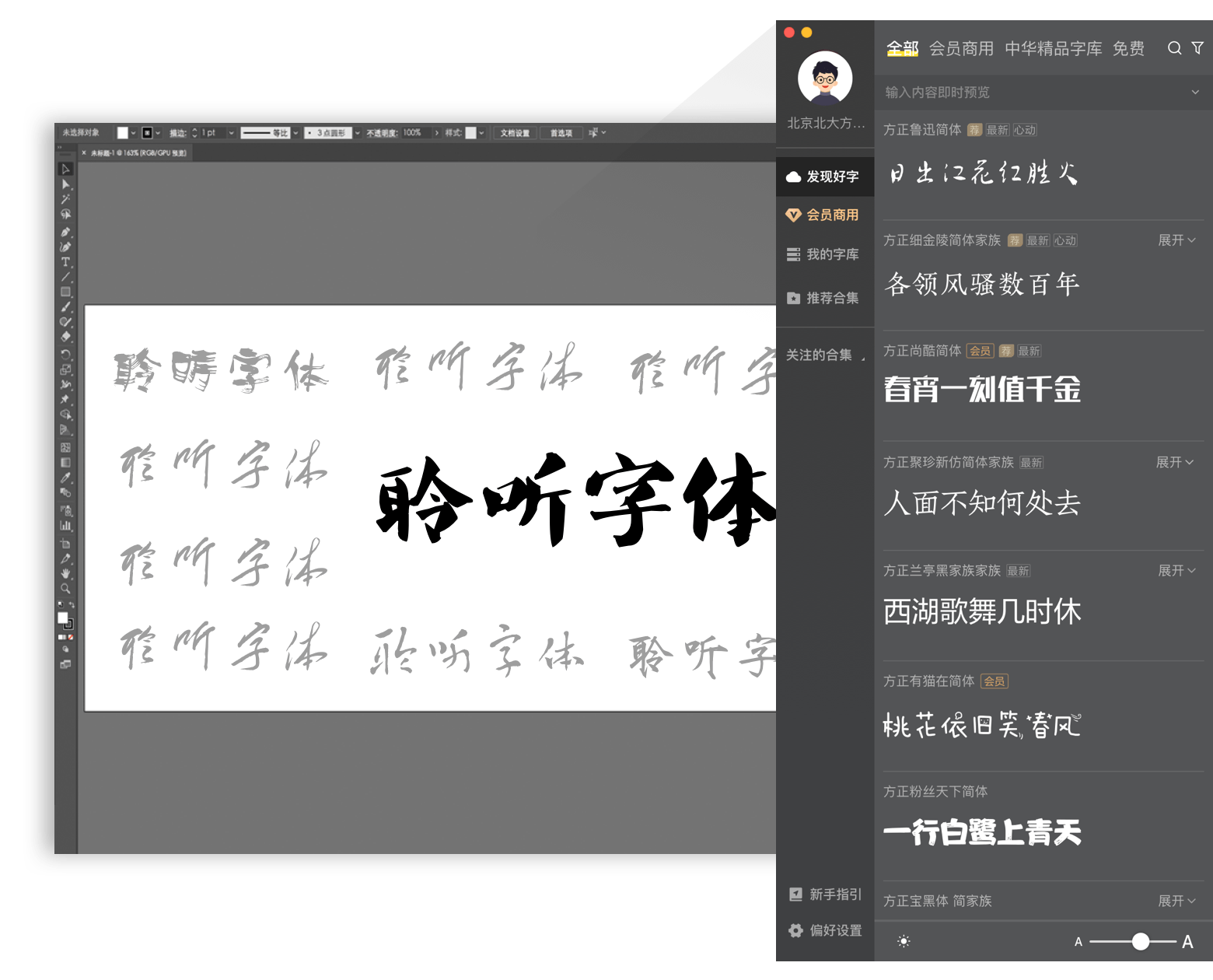Click the opacity 100% field arrow
This screenshot has width=1213, height=980.
click(x=437, y=133)
